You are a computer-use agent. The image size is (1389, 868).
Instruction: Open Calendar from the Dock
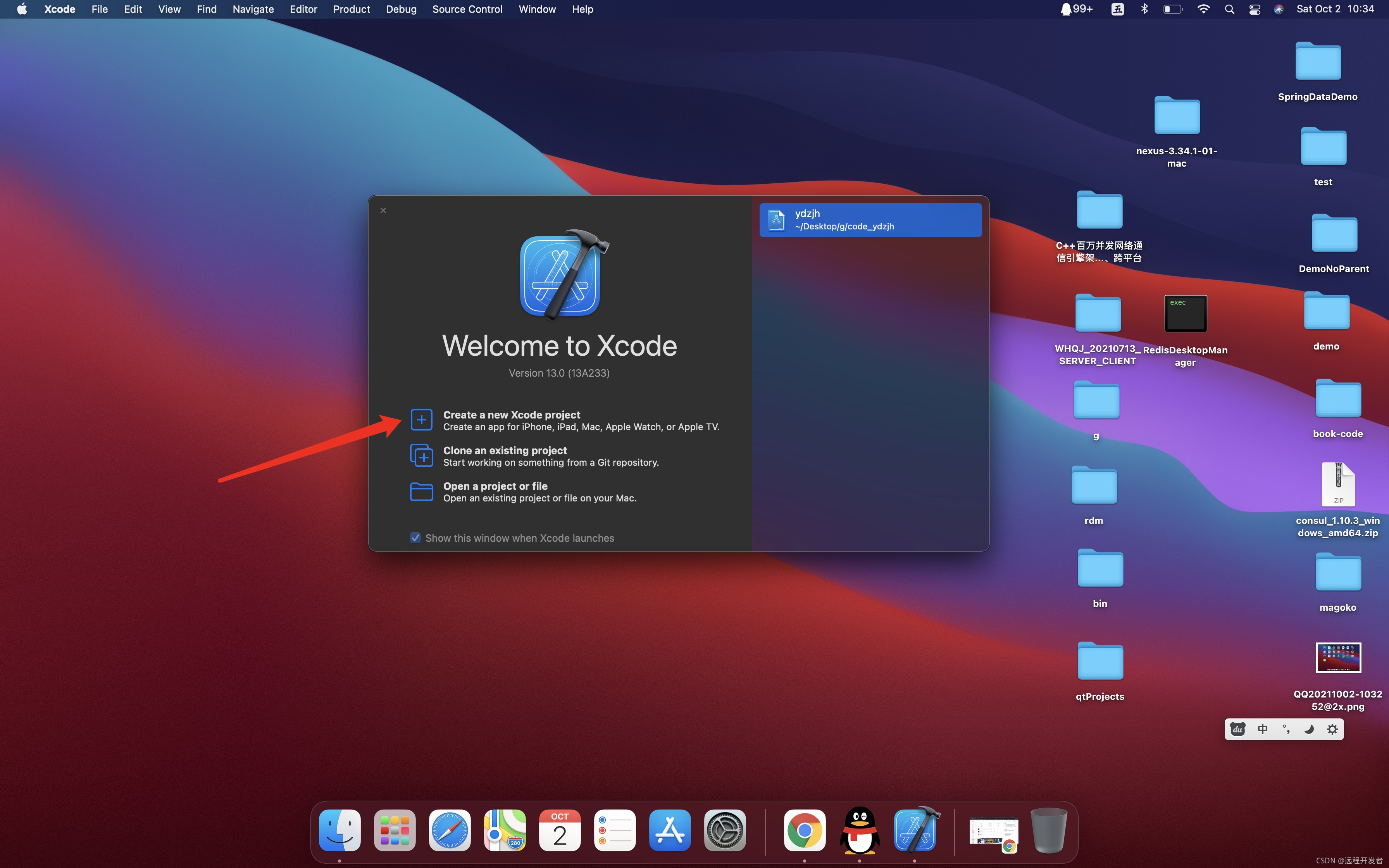tap(560, 830)
